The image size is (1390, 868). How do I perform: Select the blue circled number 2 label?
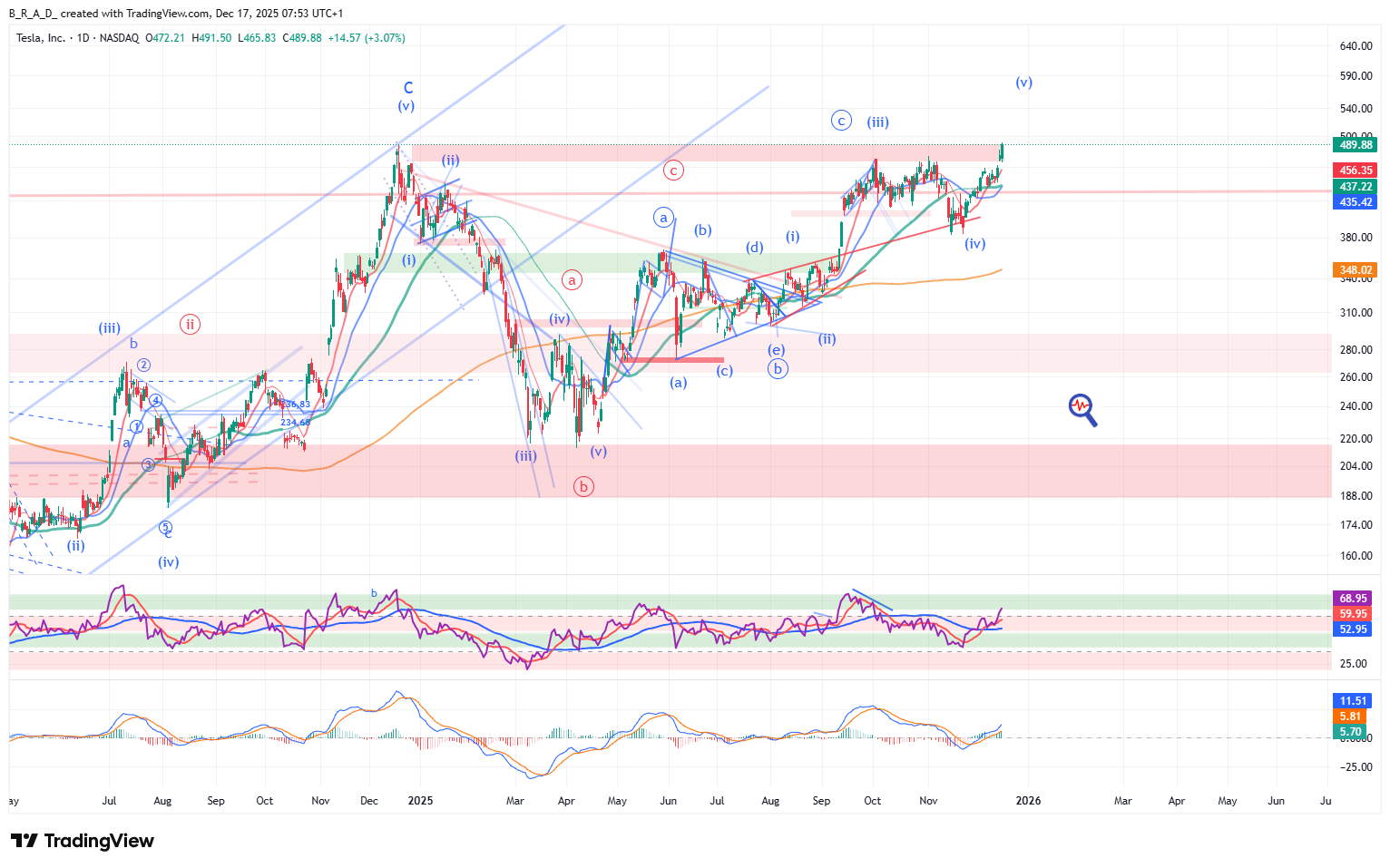click(143, 366)
